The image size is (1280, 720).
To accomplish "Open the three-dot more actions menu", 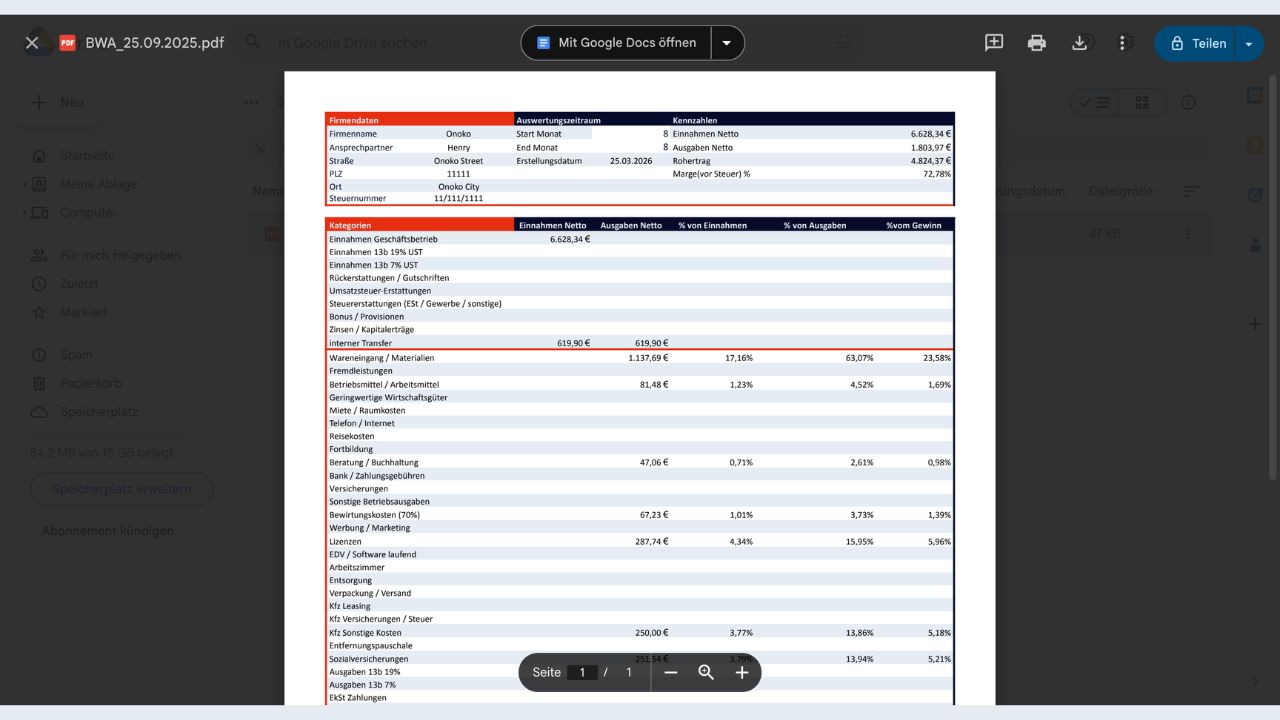I will (1122, 43).
